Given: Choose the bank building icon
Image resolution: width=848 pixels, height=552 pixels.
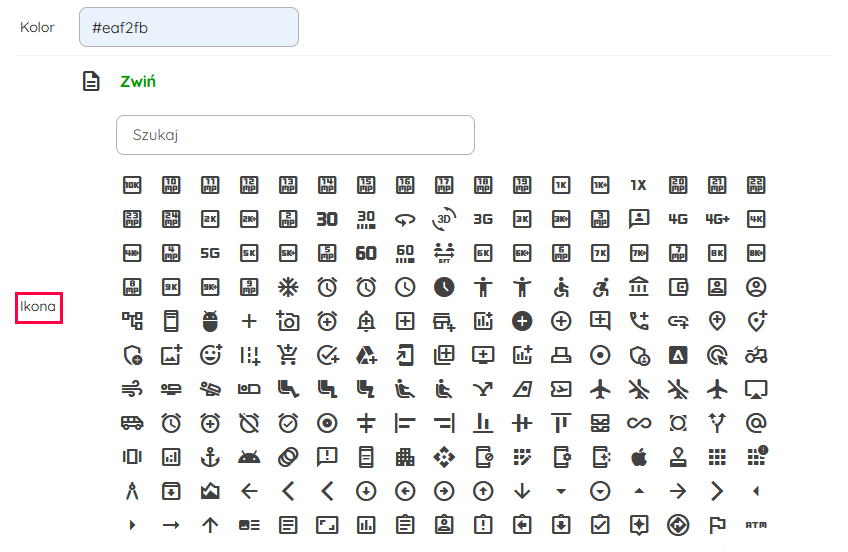Looking at the screenshot, I should 639,287.
